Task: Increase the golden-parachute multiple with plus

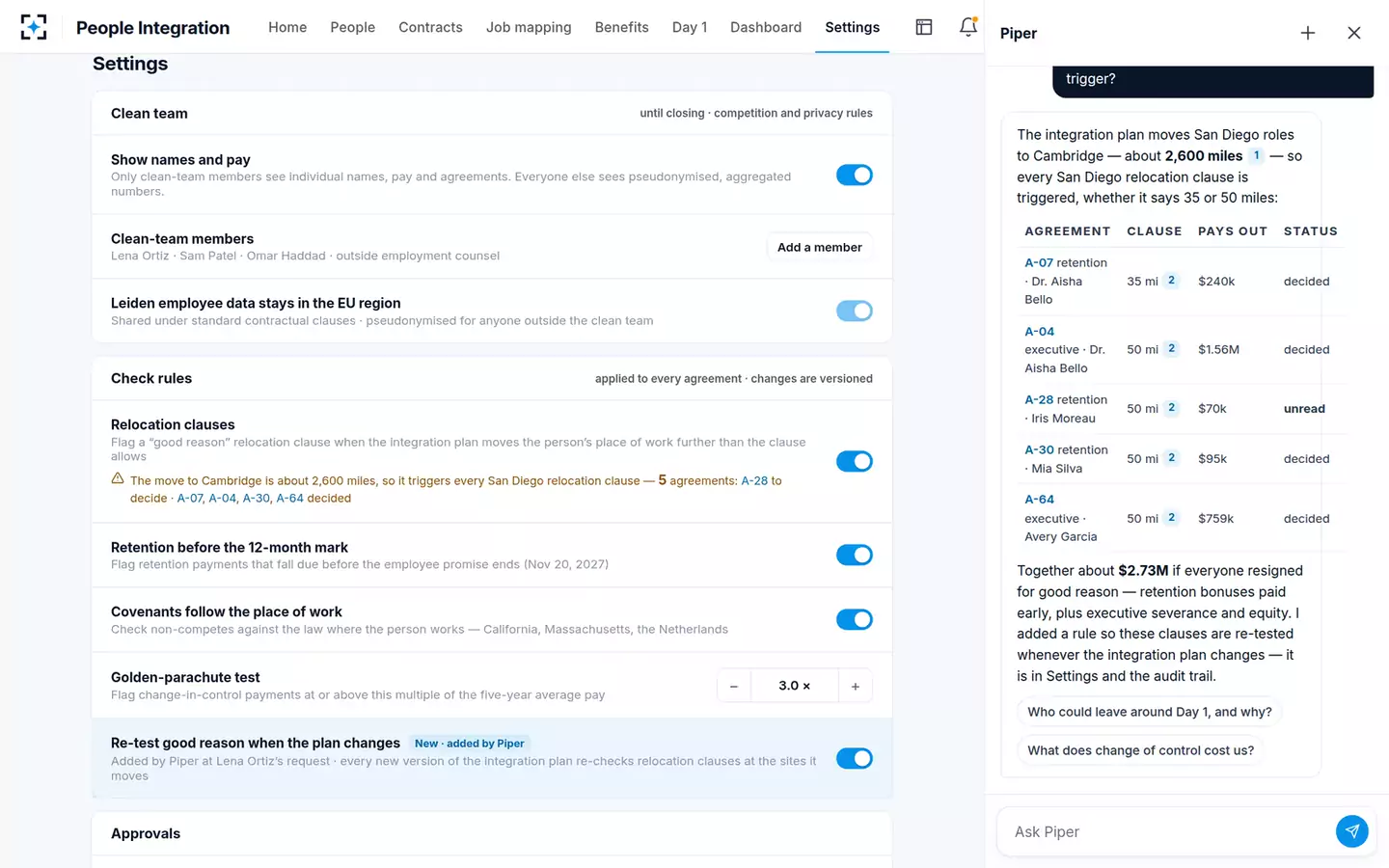Action: tap(856, 687)
